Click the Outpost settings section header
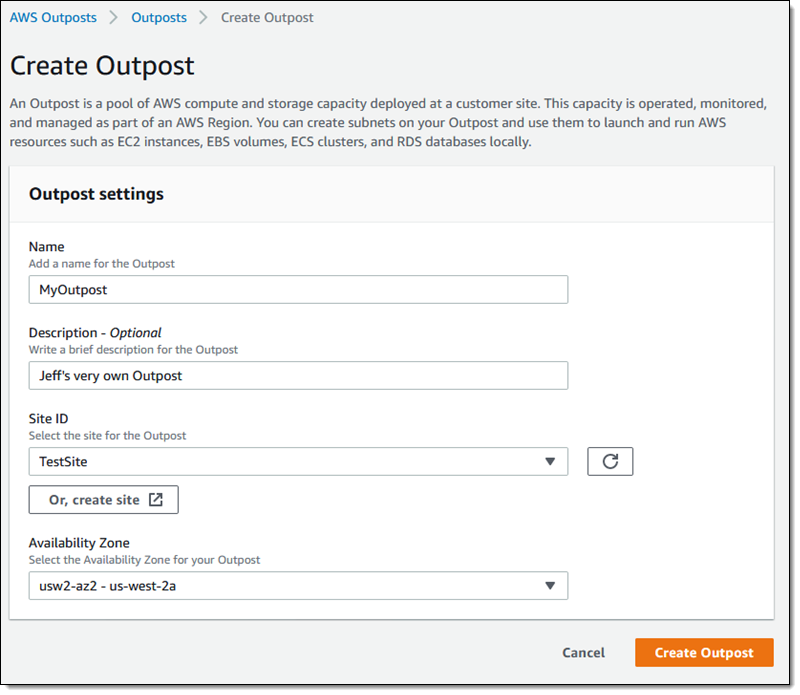Viewport: 800px width, 695px height. pos(96,194)
